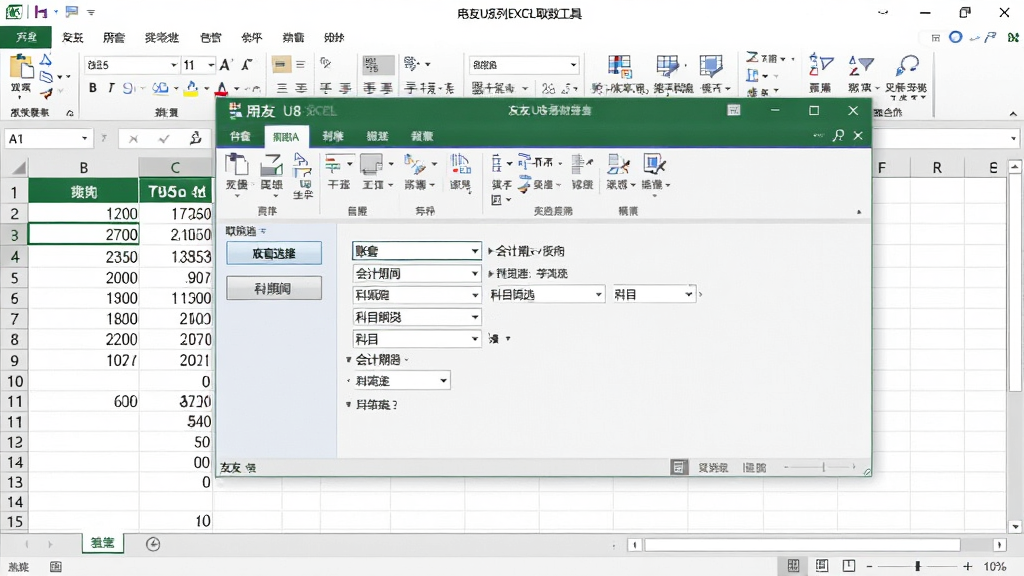
Task: Click the Increase Font Size icon
Action: (x=225, y=65)
